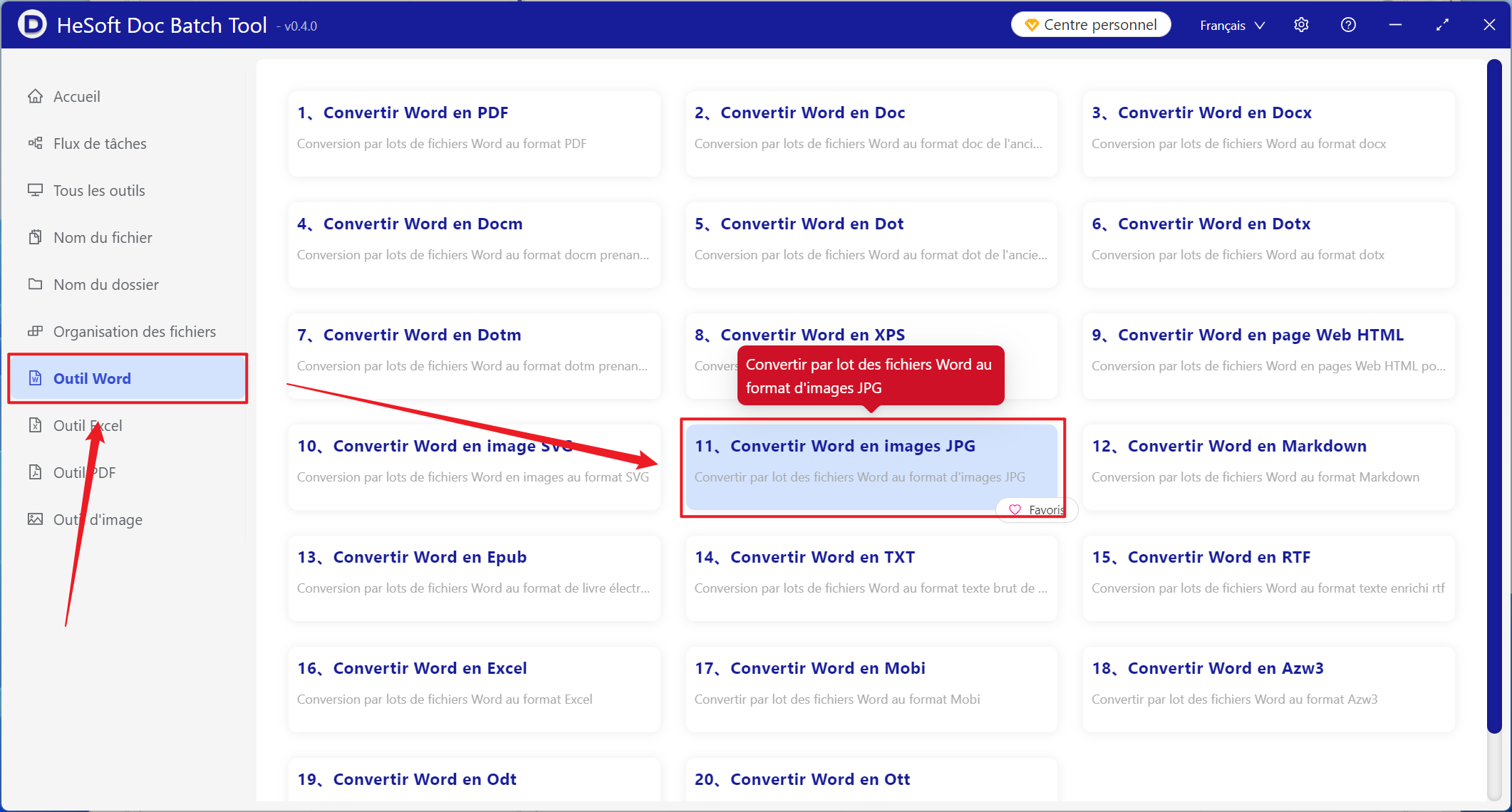Image resolution: width=1512 pixels, height=812 pixels.
Task: Open Convertir Word en PDF tool
Action: coord(474,133)
